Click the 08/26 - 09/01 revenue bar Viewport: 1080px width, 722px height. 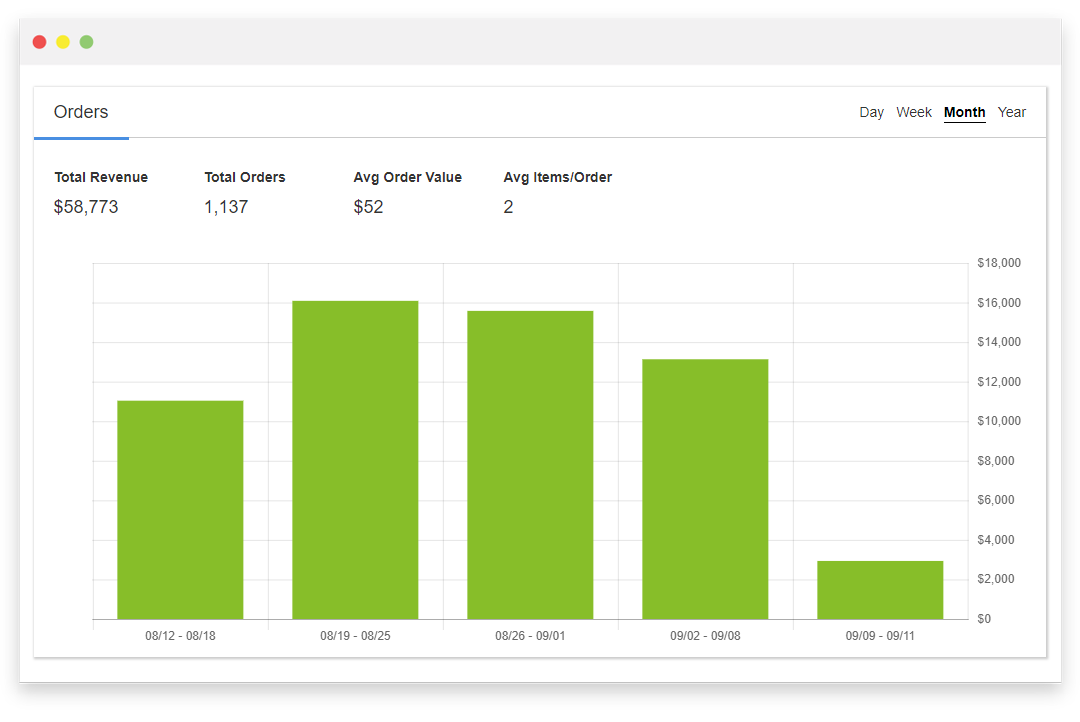tap(530, 465)
